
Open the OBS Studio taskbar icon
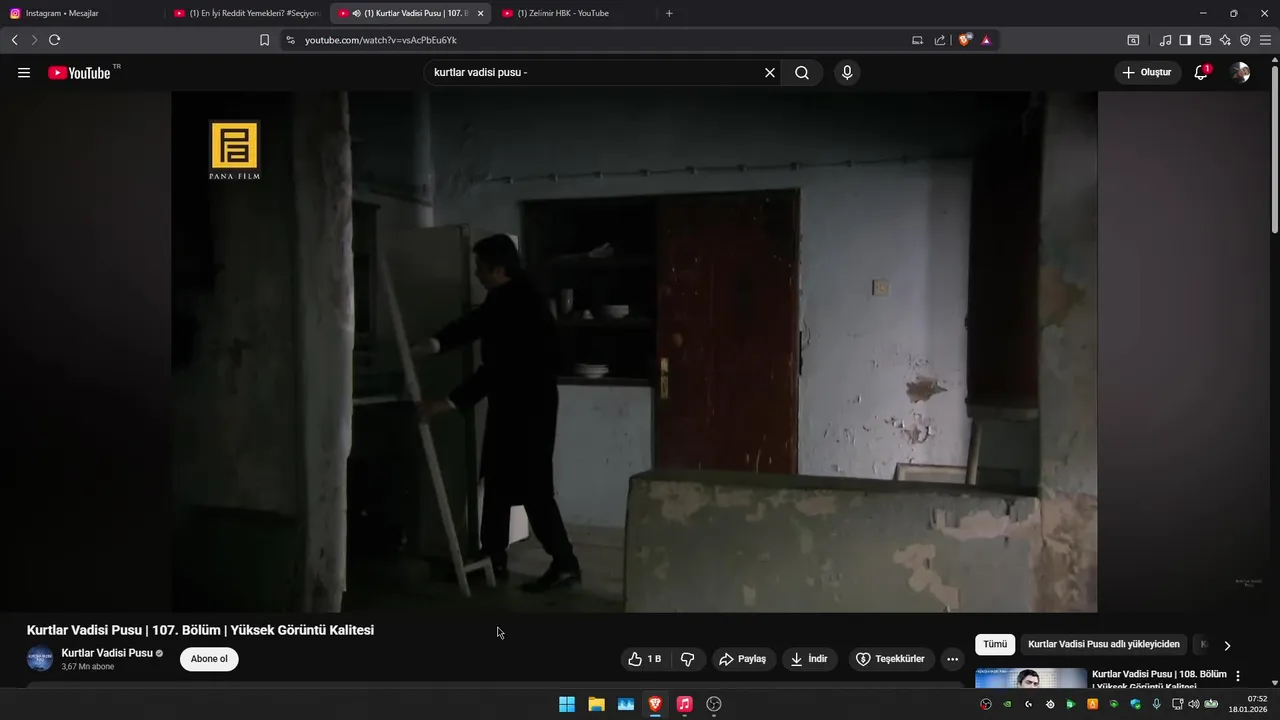pos(714,704)
